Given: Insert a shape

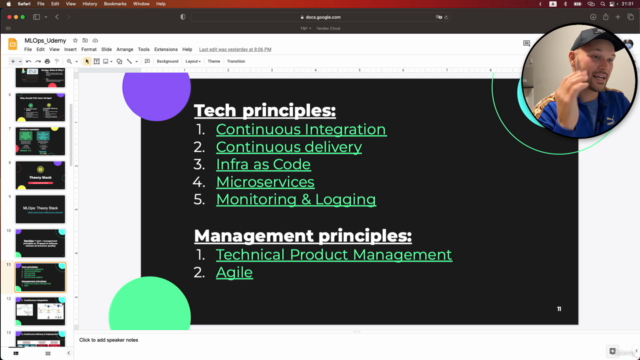Looking at the screenshot, I should pyautogui.click(x=119, y=61).
